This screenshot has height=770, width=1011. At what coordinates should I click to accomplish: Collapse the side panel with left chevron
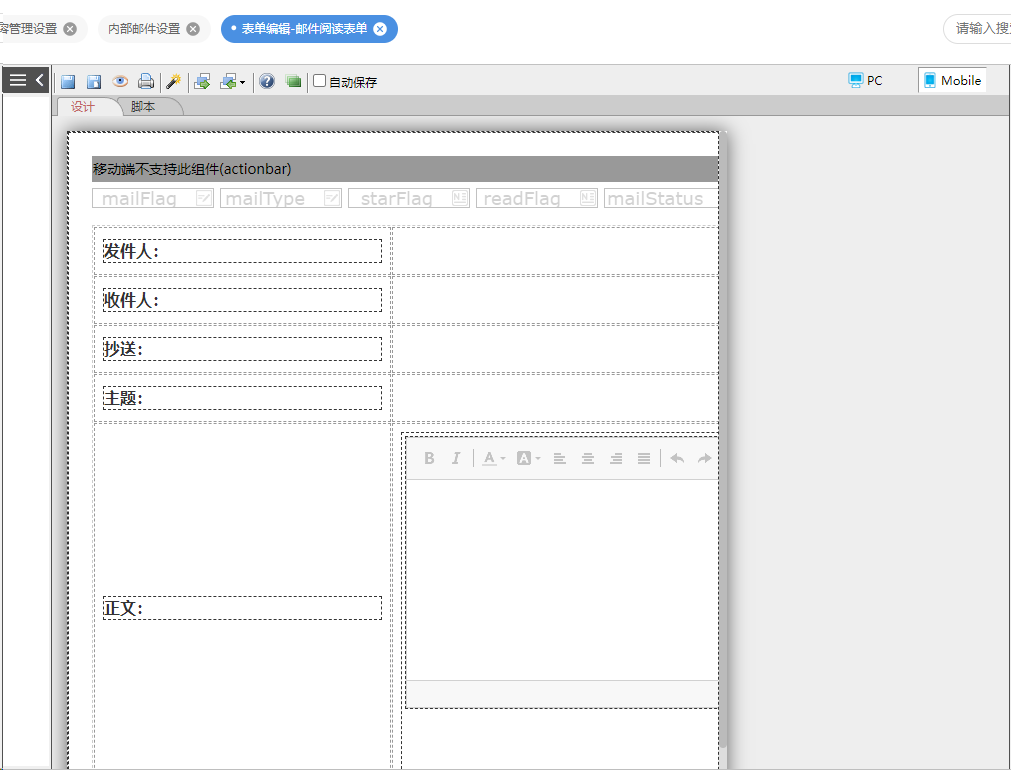40,80
